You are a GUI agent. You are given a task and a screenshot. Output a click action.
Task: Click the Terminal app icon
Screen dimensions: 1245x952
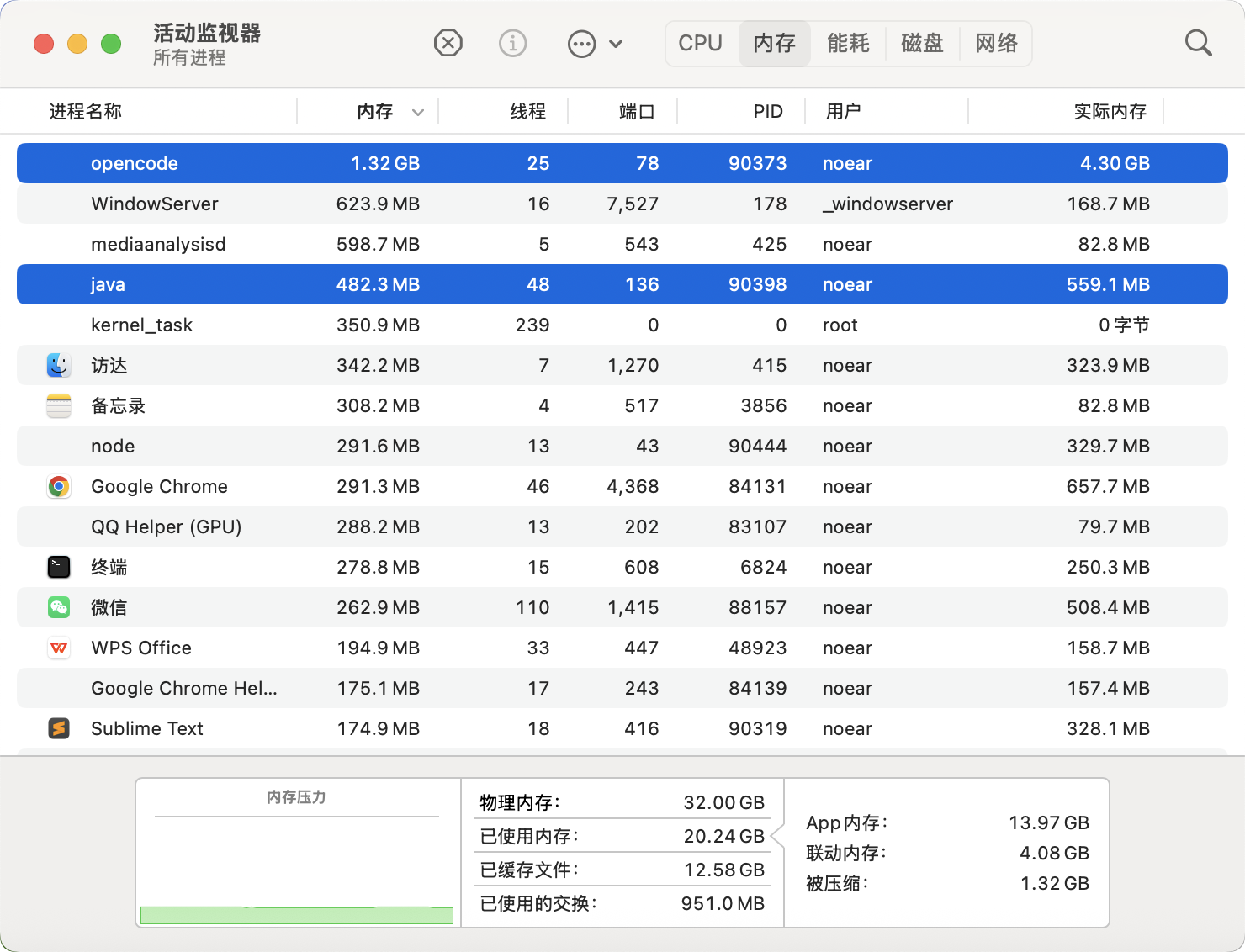point(59,567)
